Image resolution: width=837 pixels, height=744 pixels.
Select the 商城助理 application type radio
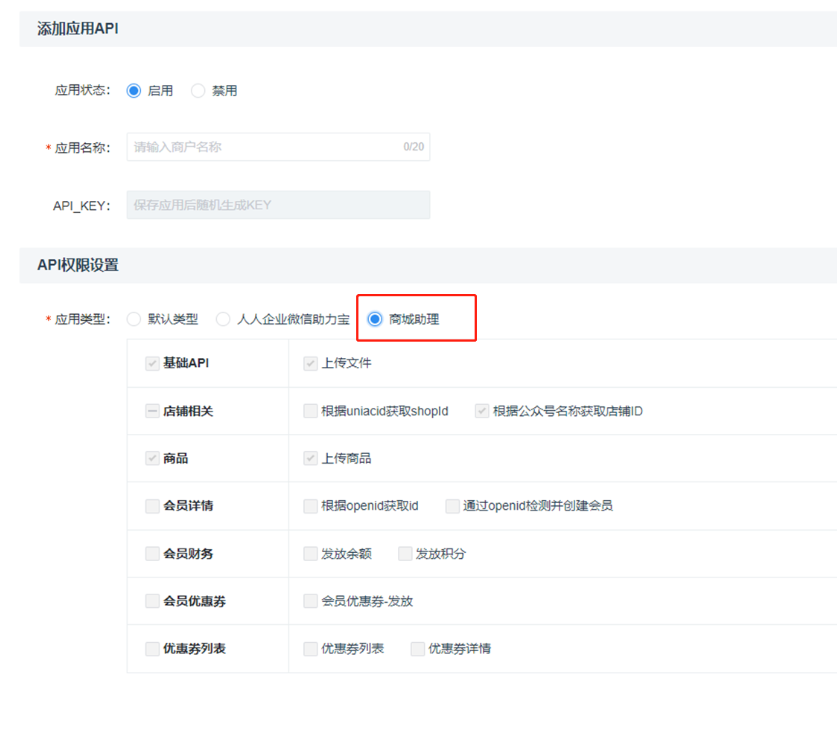[375, 320]
